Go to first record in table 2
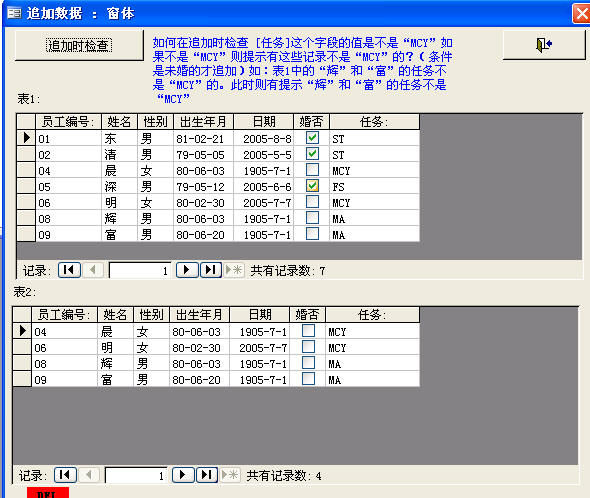 pyautogui.click(x=65, y=475)
